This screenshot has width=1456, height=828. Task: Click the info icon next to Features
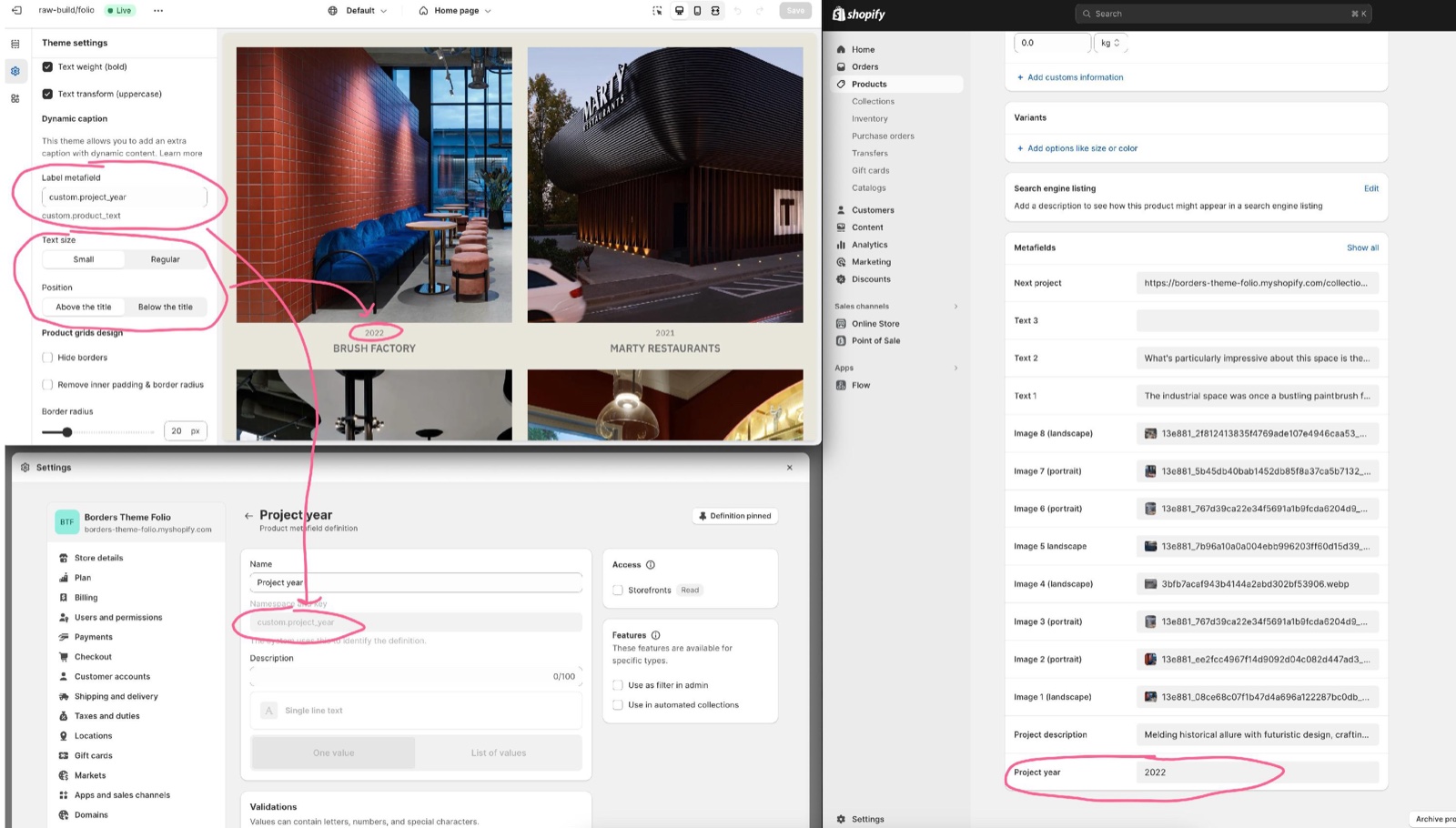click(656, 635)
